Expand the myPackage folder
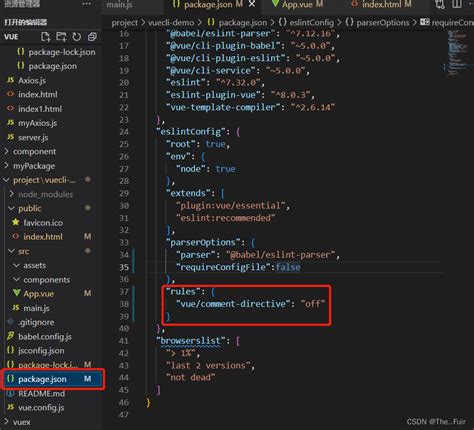Viewport: 474px width, 430px height. point(34,166)
